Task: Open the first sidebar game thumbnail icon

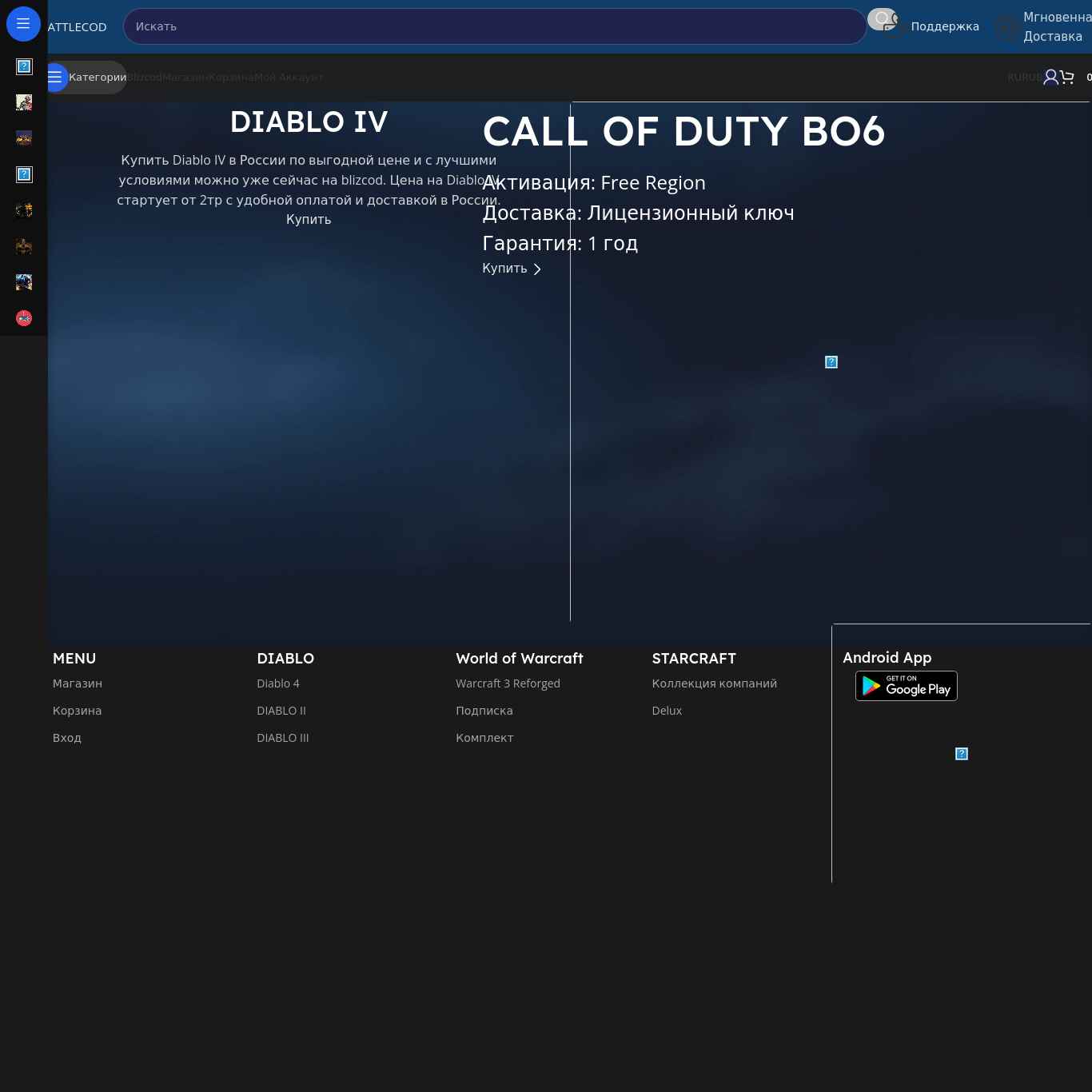Action: (x=24, y=66)
